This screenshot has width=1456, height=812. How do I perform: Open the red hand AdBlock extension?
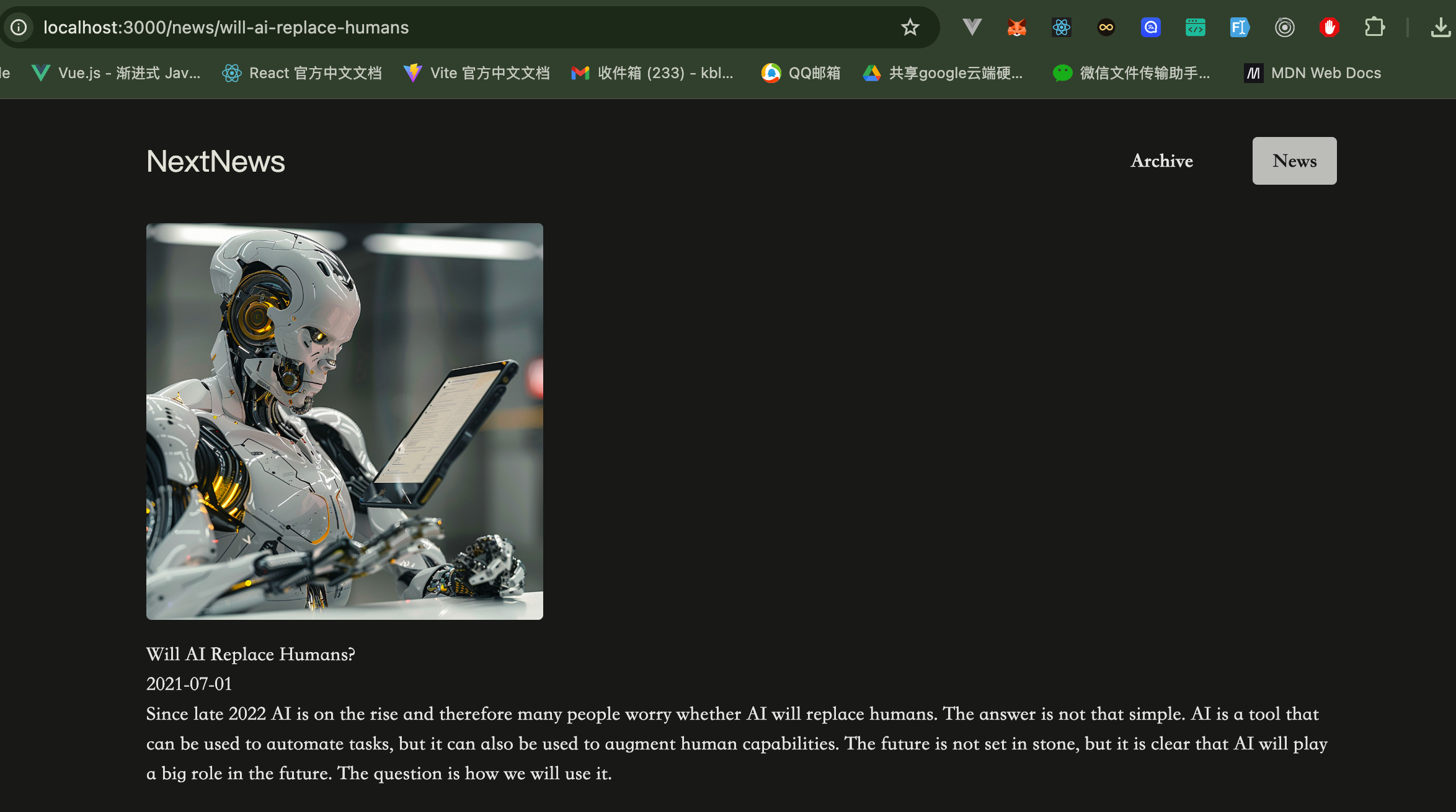(1329, 27)
